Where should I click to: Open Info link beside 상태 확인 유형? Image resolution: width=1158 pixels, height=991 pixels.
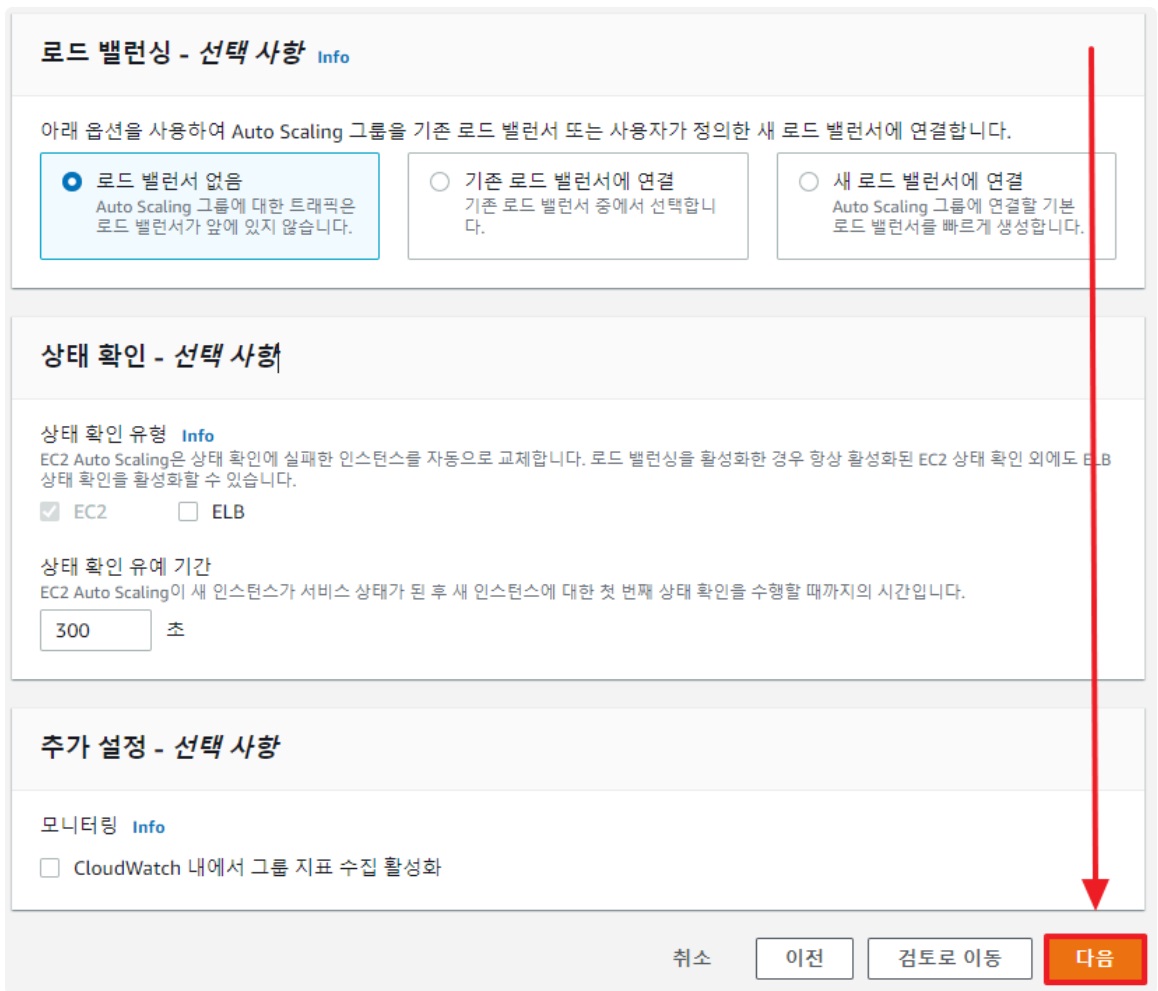coord(197,436)
